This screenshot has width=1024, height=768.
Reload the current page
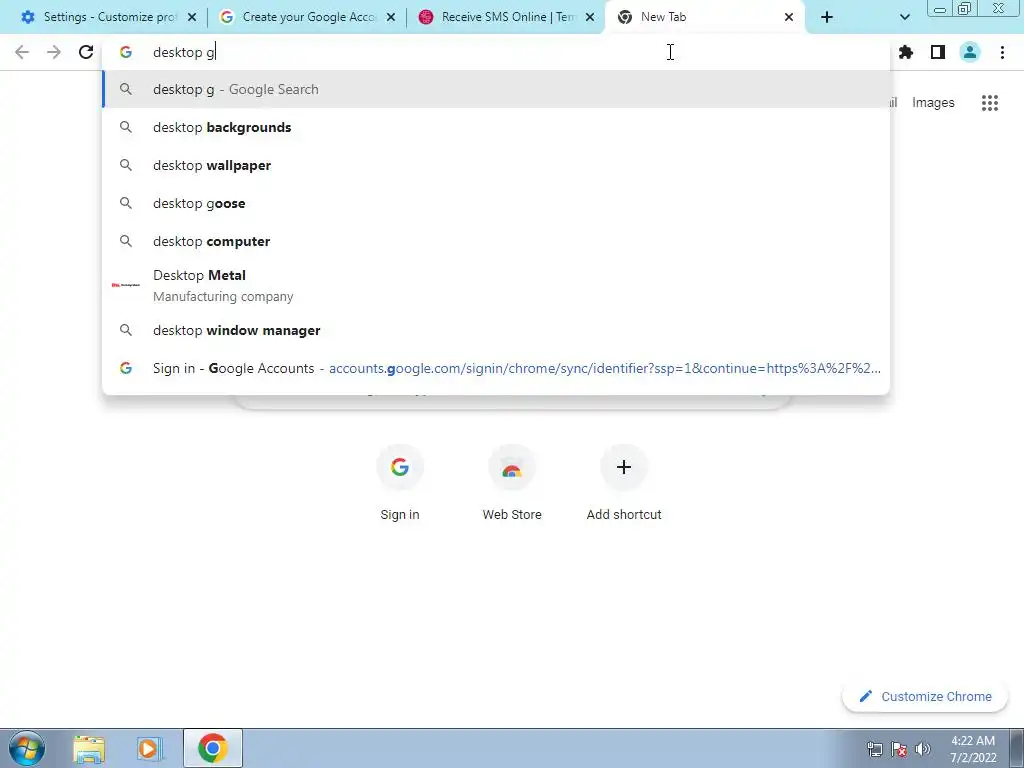(x=86, y=52)
